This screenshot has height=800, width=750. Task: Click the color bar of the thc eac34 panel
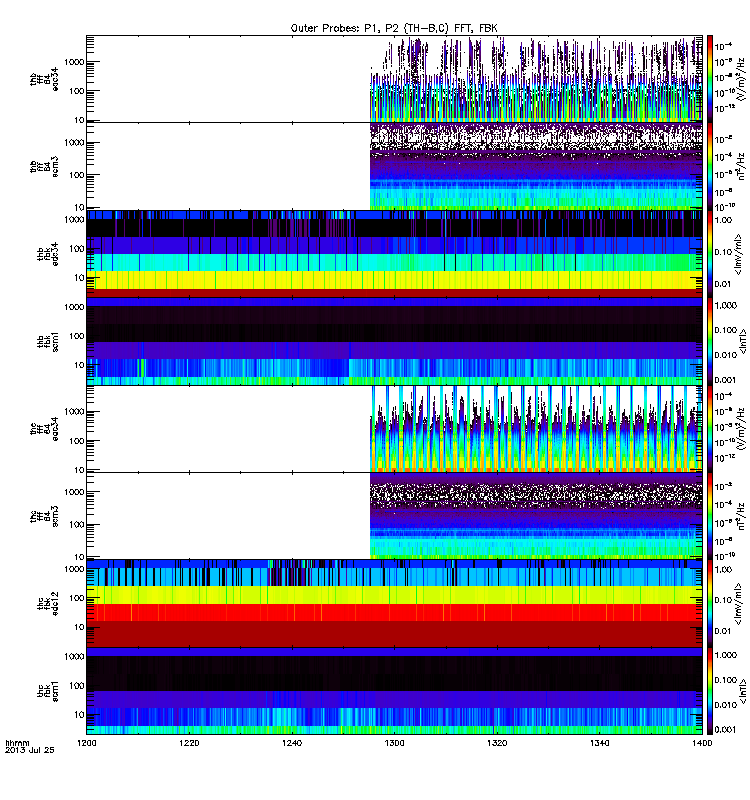710,429
